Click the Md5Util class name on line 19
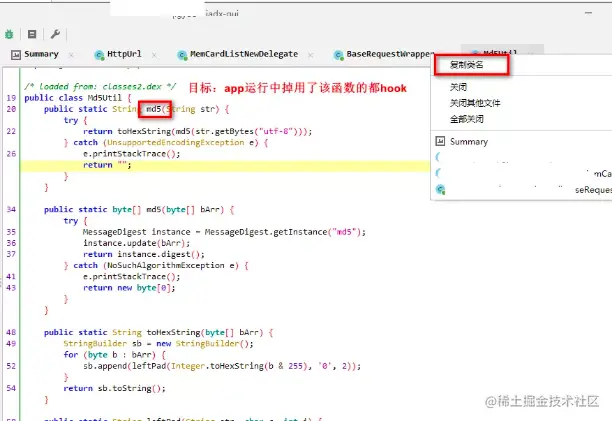Screen dimensions: 612x421 pos(105,98)
